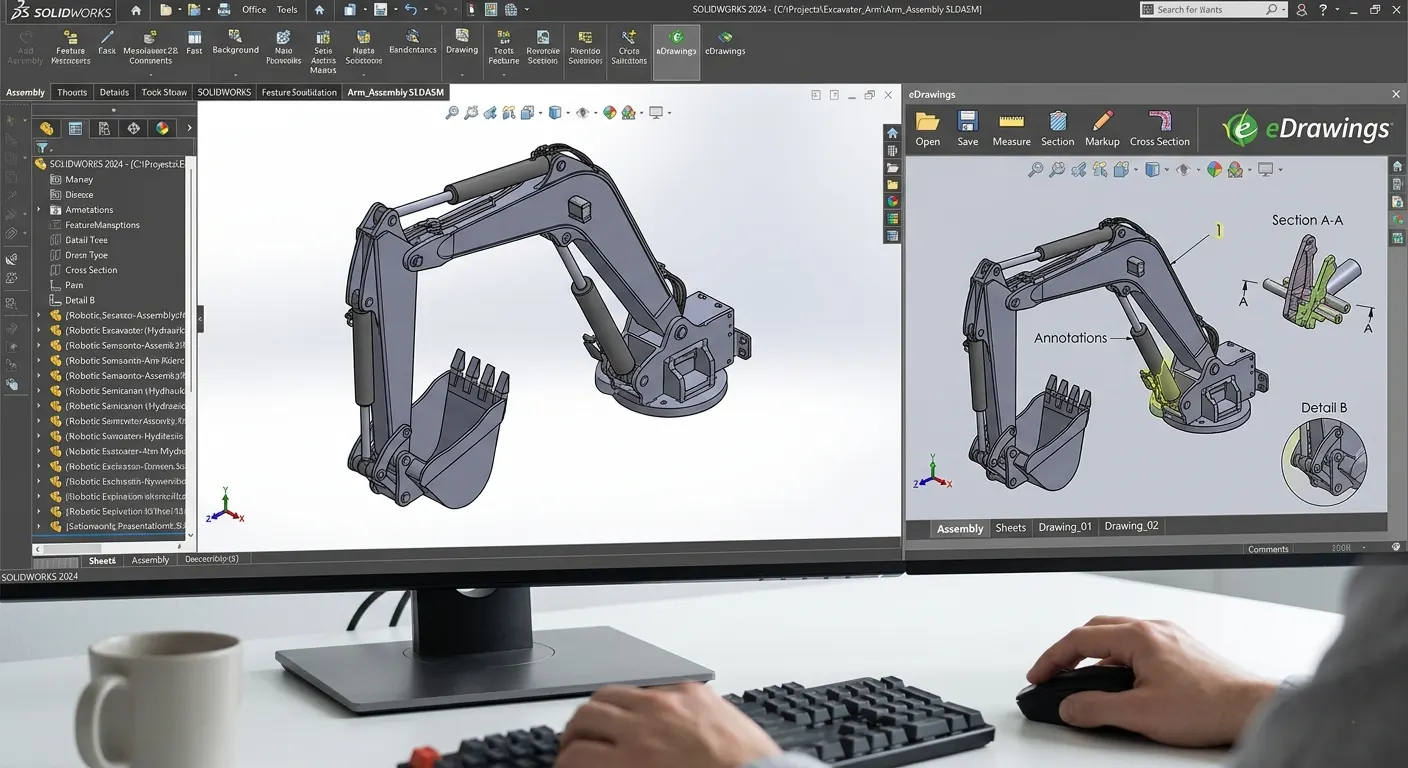Image resolution: width=1408 pixels, height=768 pixels.
Task: Select the Cross Section tree item
Action: [x=91, y=270]
